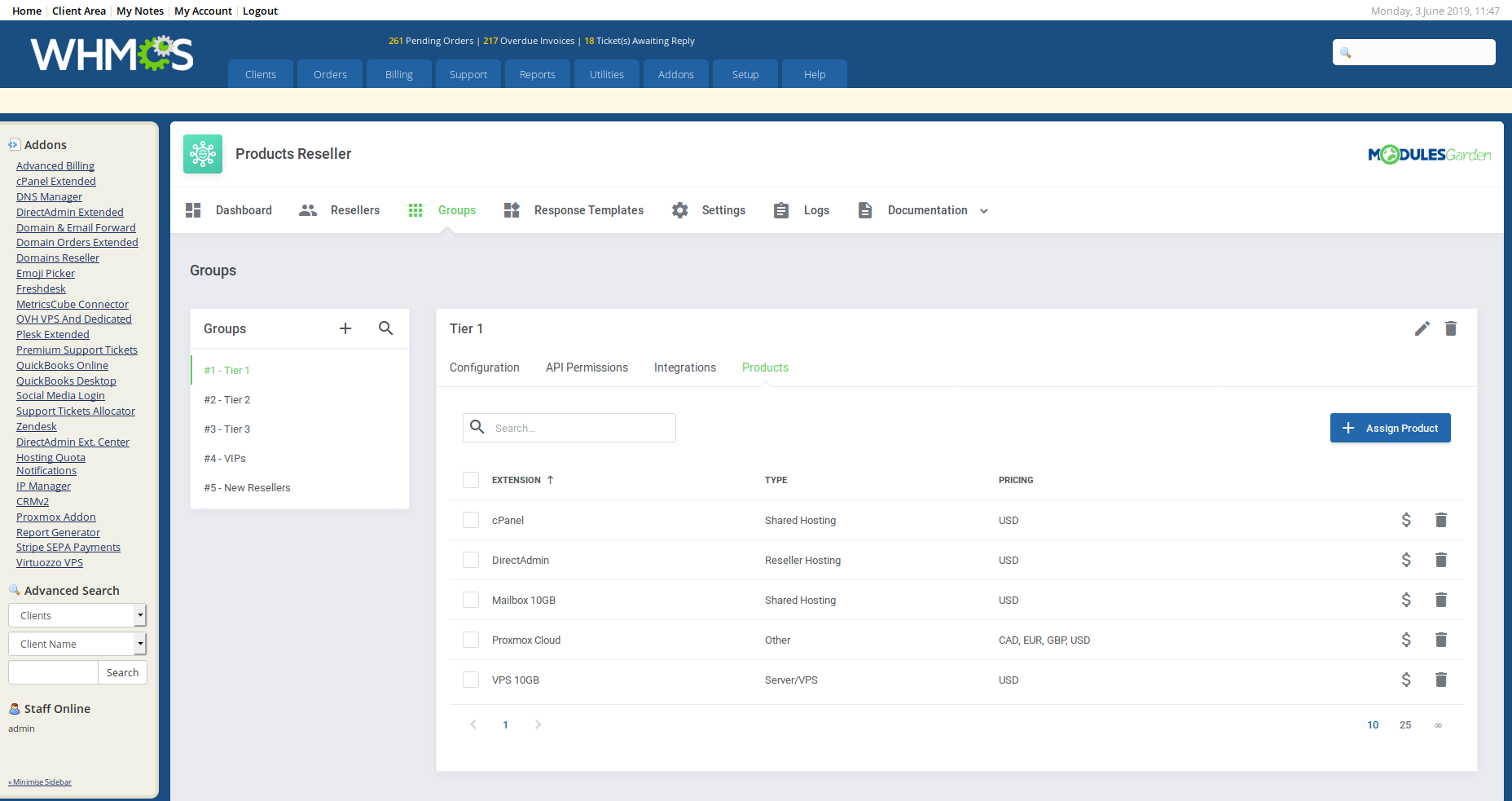Go to next page arrow in products table
1512x801 pixels.
coord(538,724)
